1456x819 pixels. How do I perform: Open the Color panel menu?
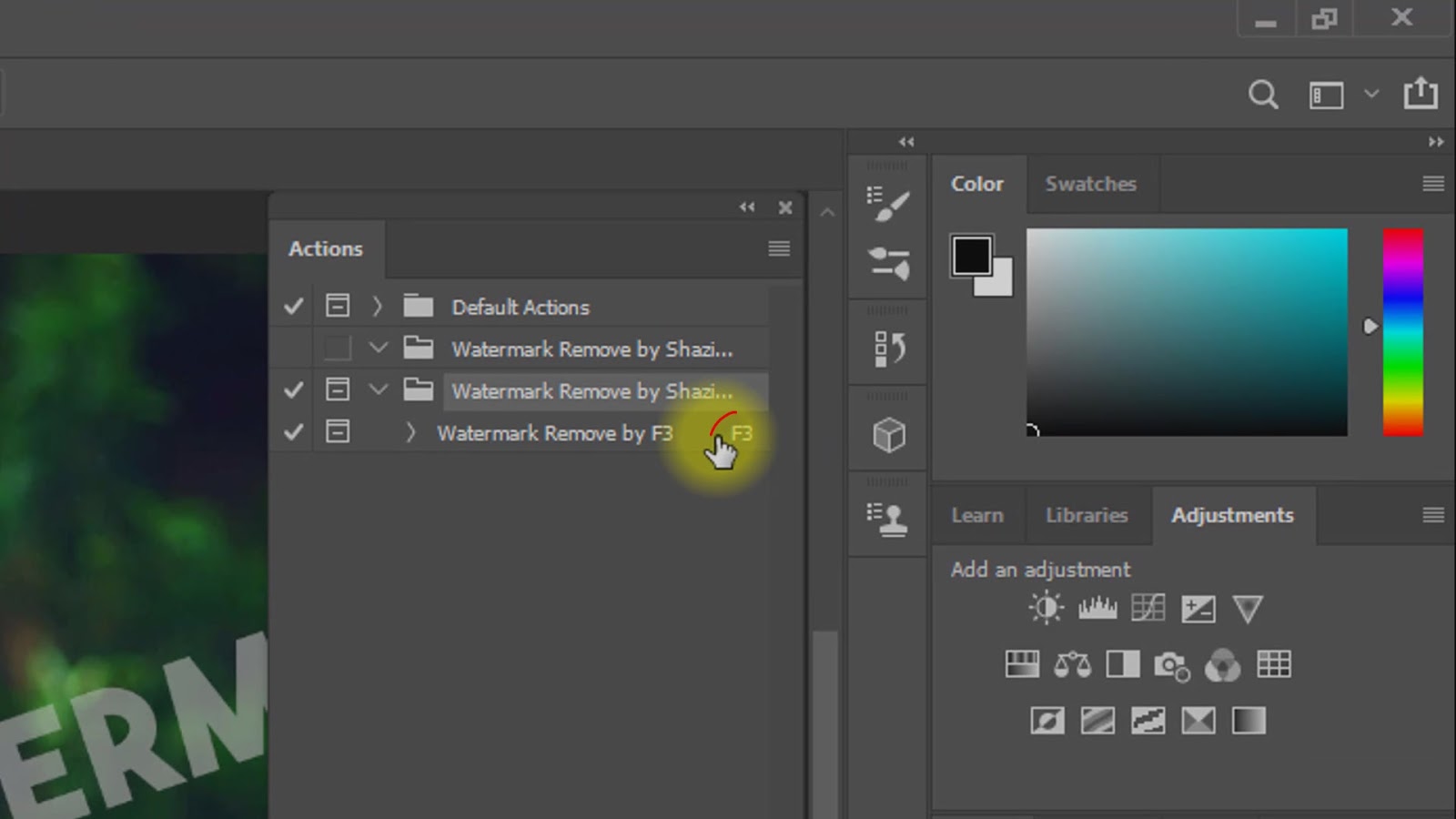point(1433,184)
